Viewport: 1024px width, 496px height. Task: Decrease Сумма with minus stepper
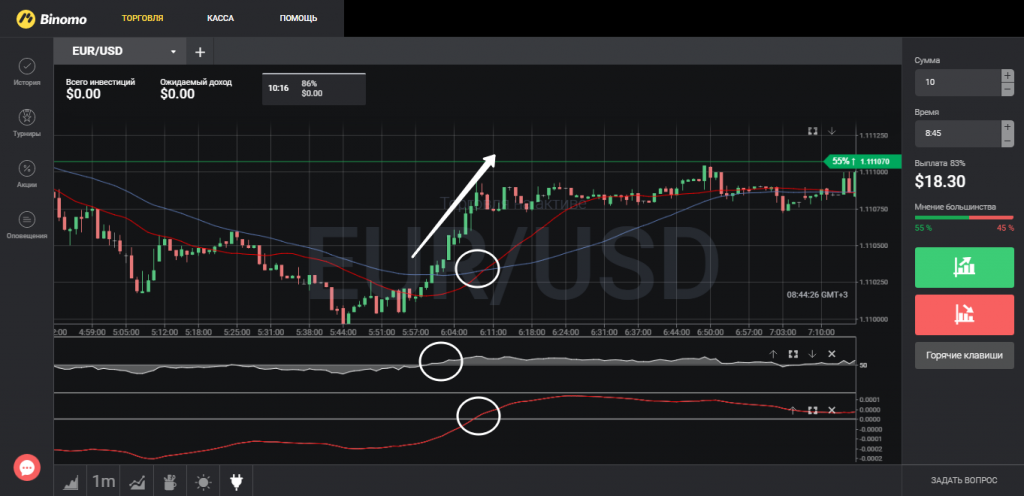click(1007, 89)
